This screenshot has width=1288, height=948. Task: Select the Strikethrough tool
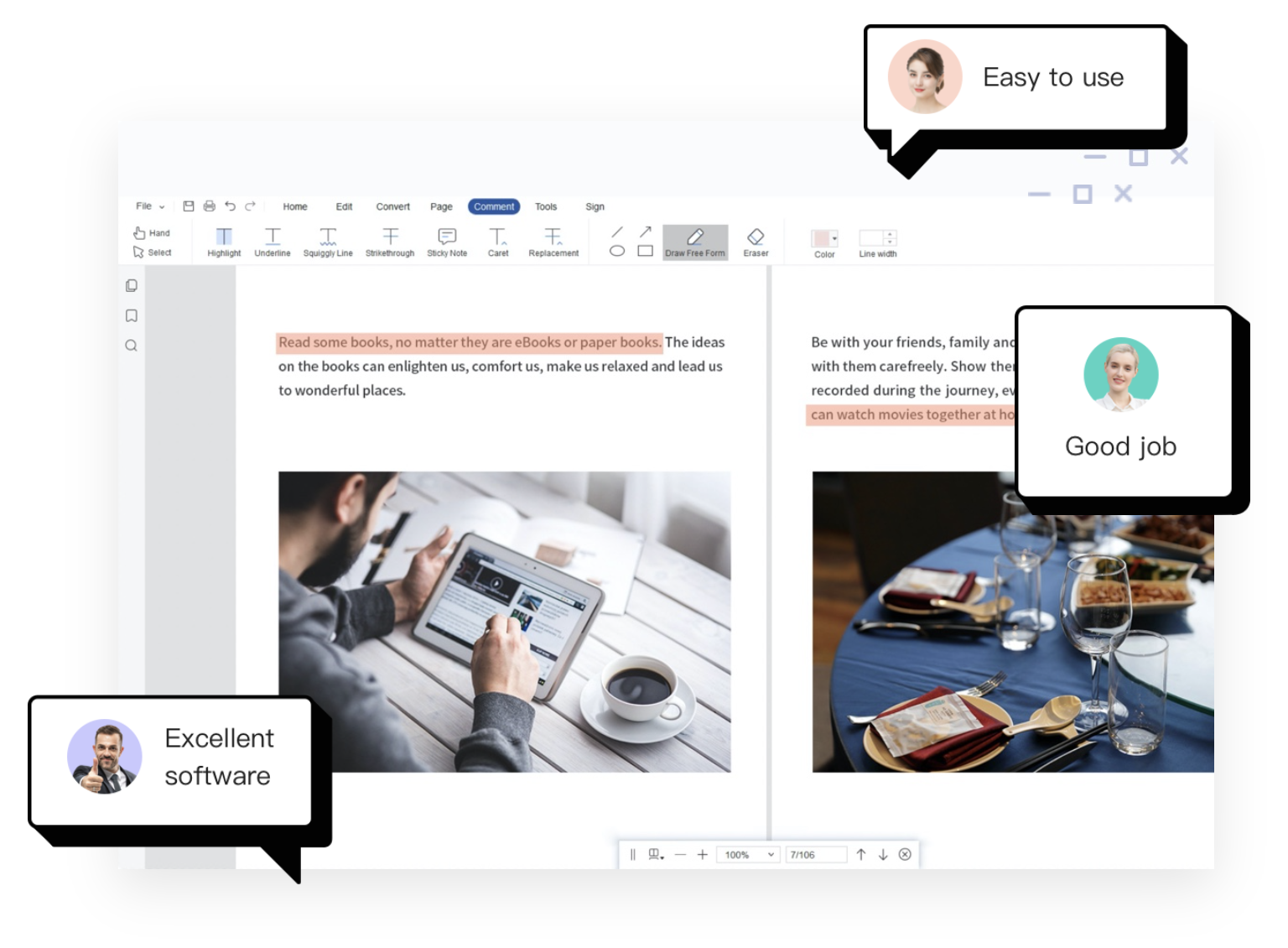tap(390, 242)
